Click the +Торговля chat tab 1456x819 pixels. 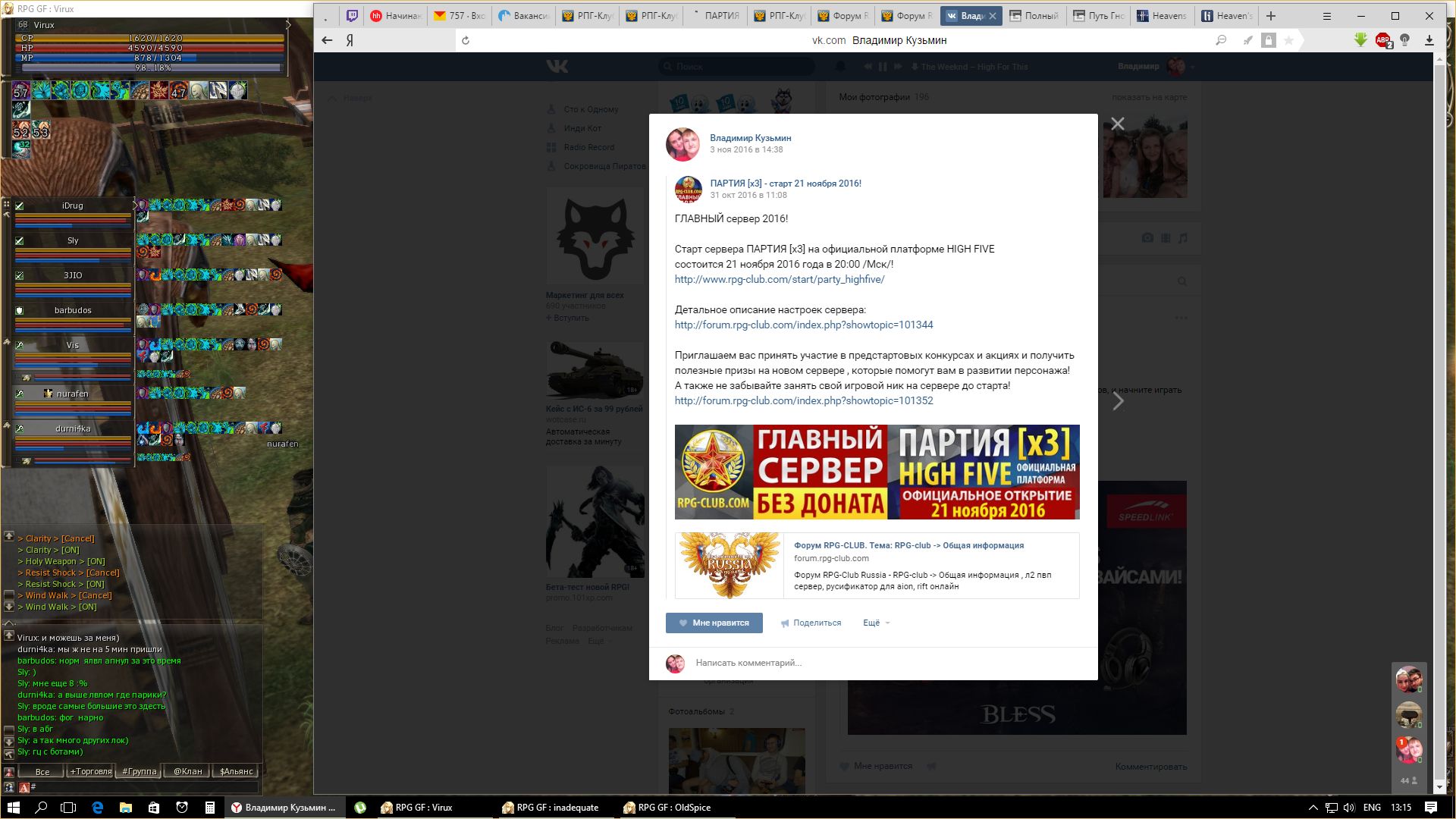point(90,771)
